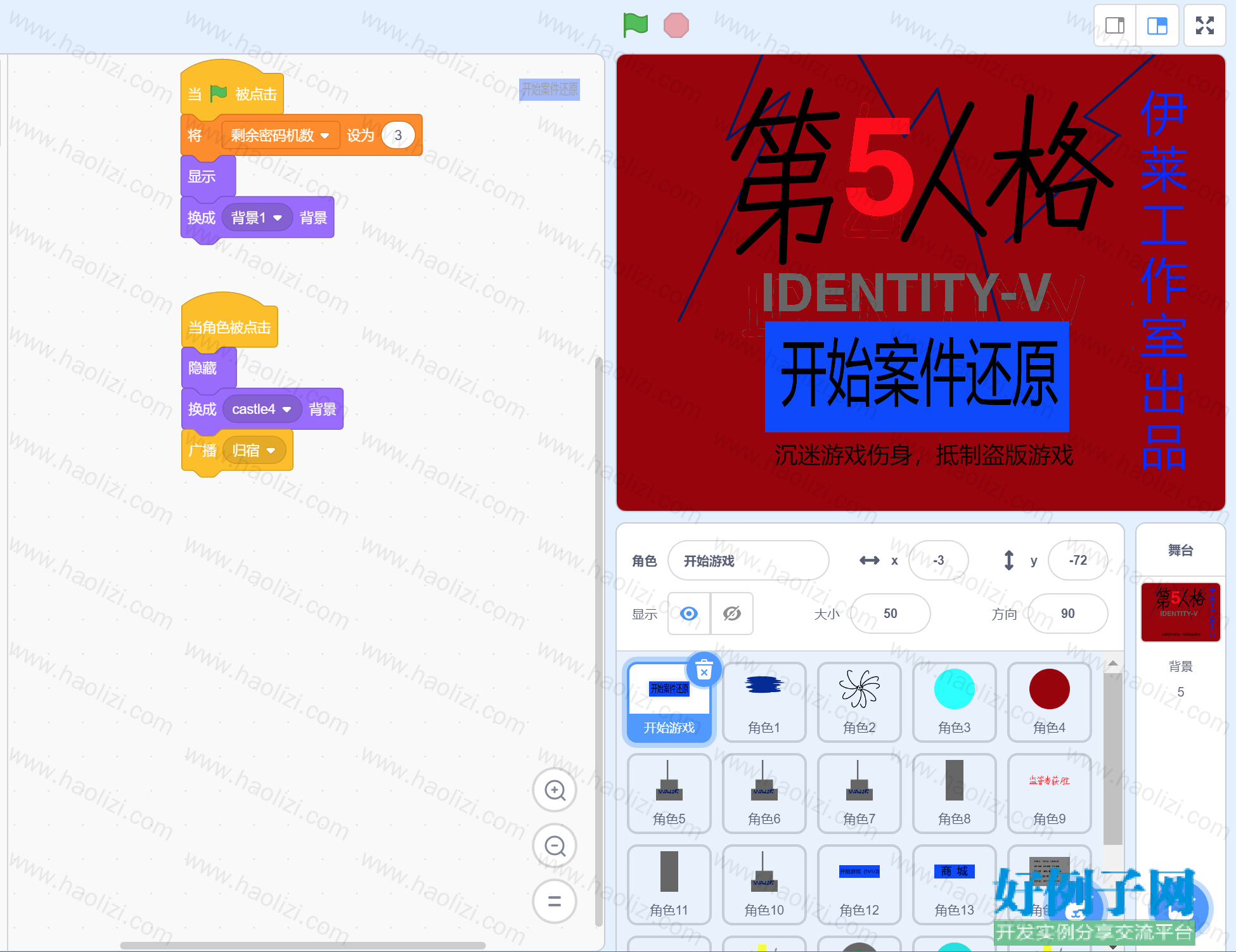Switch to small stage layout

coord(1115,25)
